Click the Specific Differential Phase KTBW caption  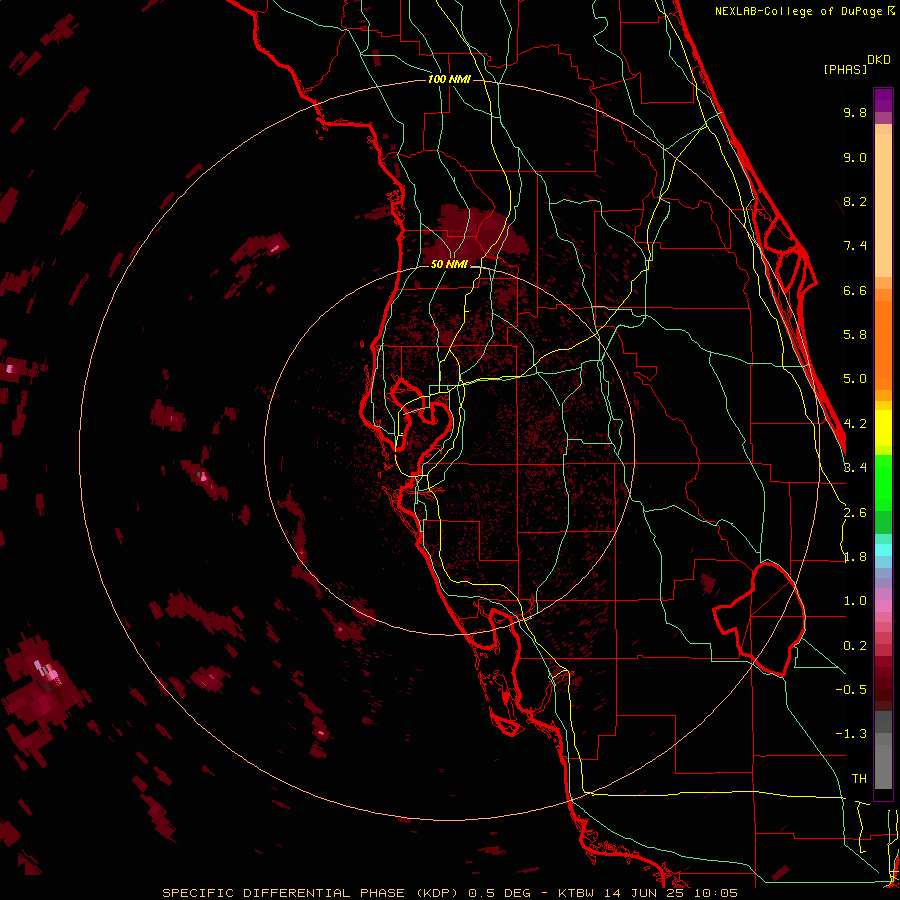click(449, 893)
